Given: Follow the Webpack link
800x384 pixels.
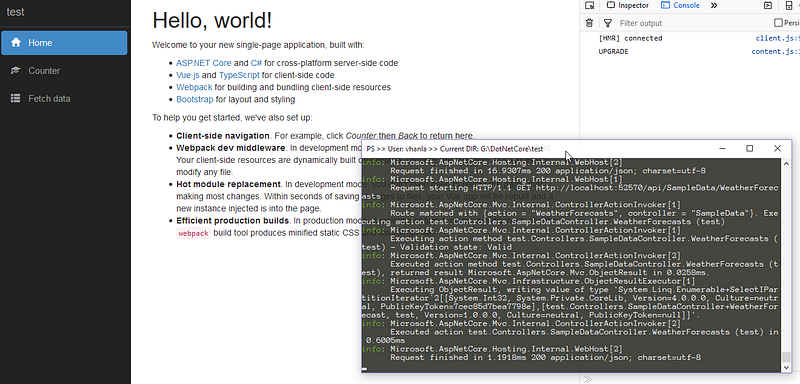Looking at the screenshot, I should 194,87.
